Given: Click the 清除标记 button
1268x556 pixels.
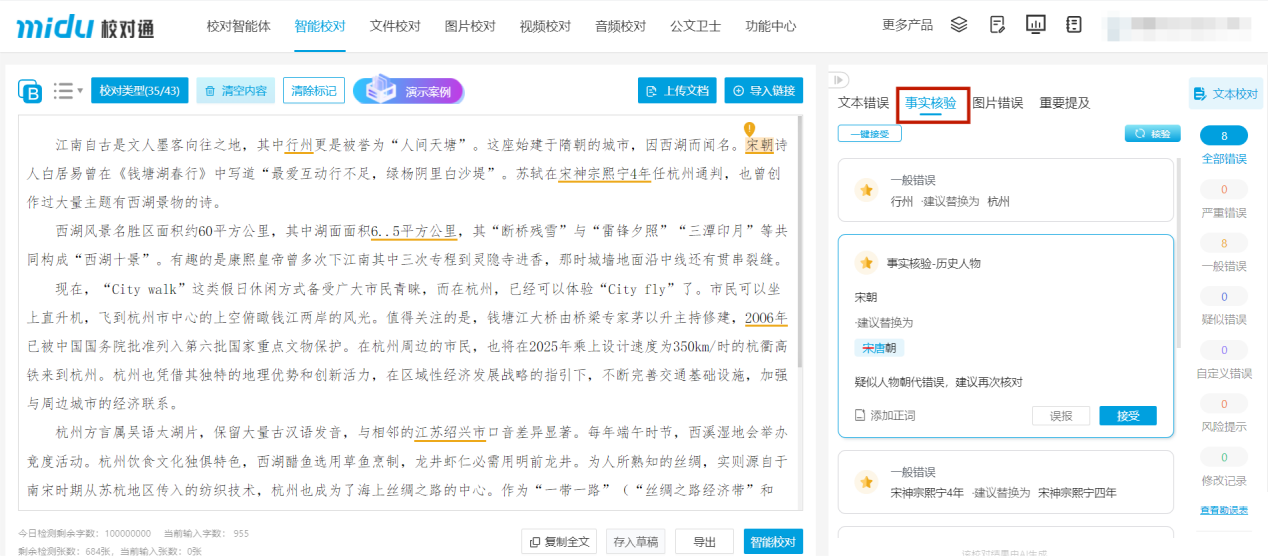Looking at the screenshot, I should tap(314, 91).
